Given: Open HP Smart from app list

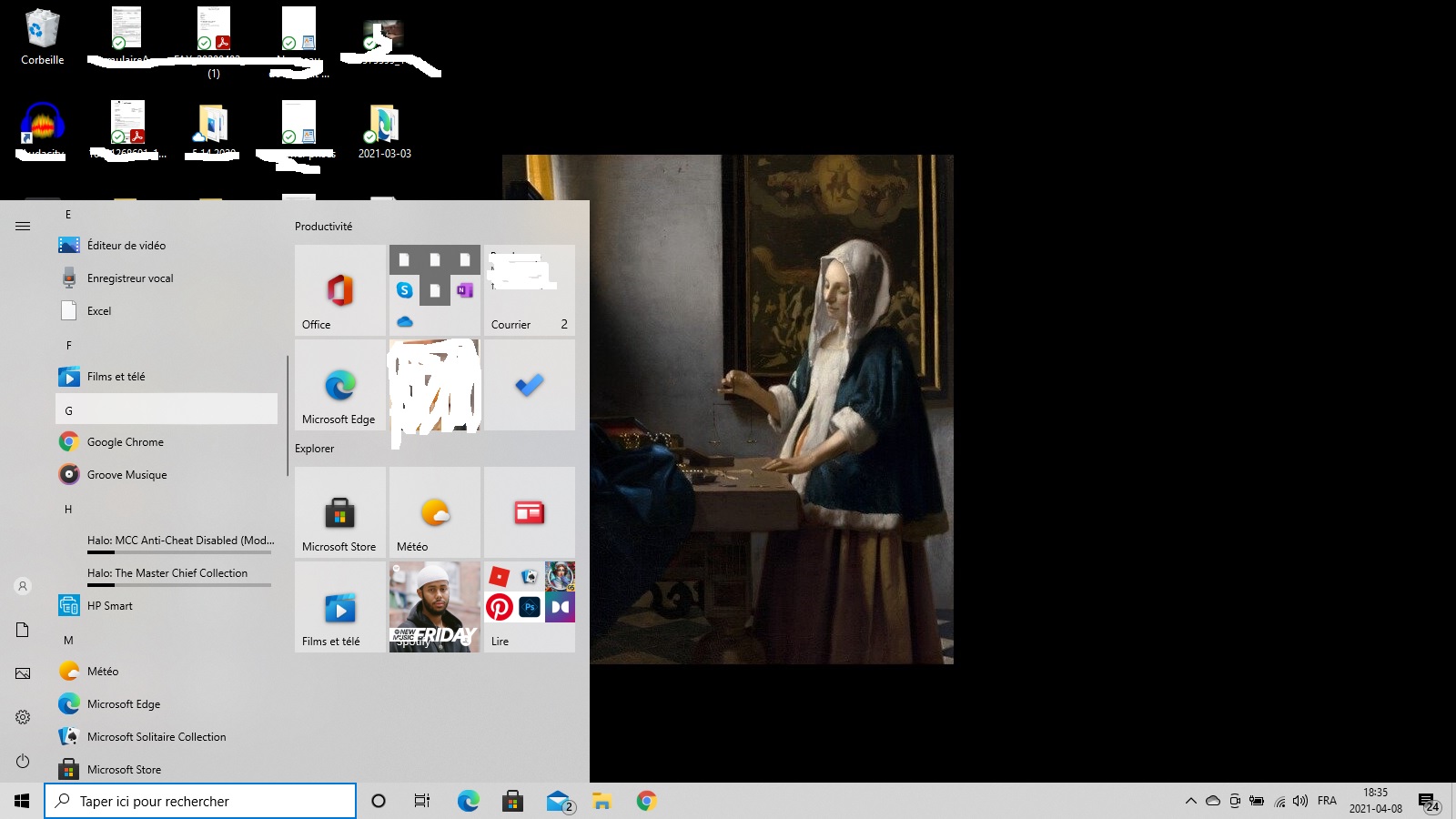Looking at the screenshot, I should click(167, 606).
